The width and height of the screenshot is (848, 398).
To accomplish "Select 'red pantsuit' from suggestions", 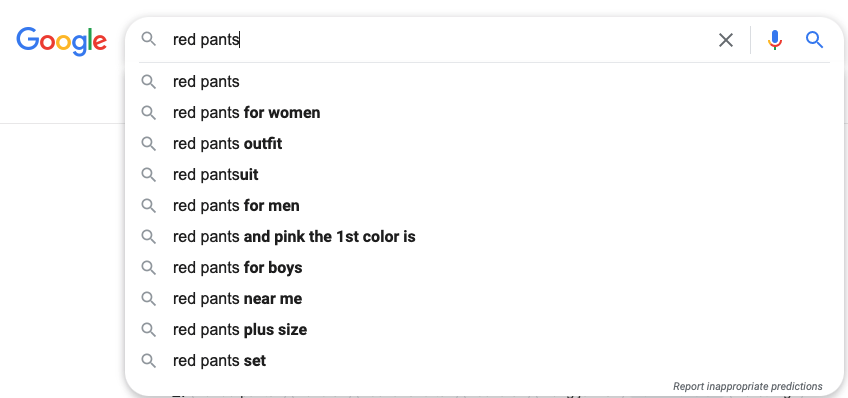I will 485,175.
